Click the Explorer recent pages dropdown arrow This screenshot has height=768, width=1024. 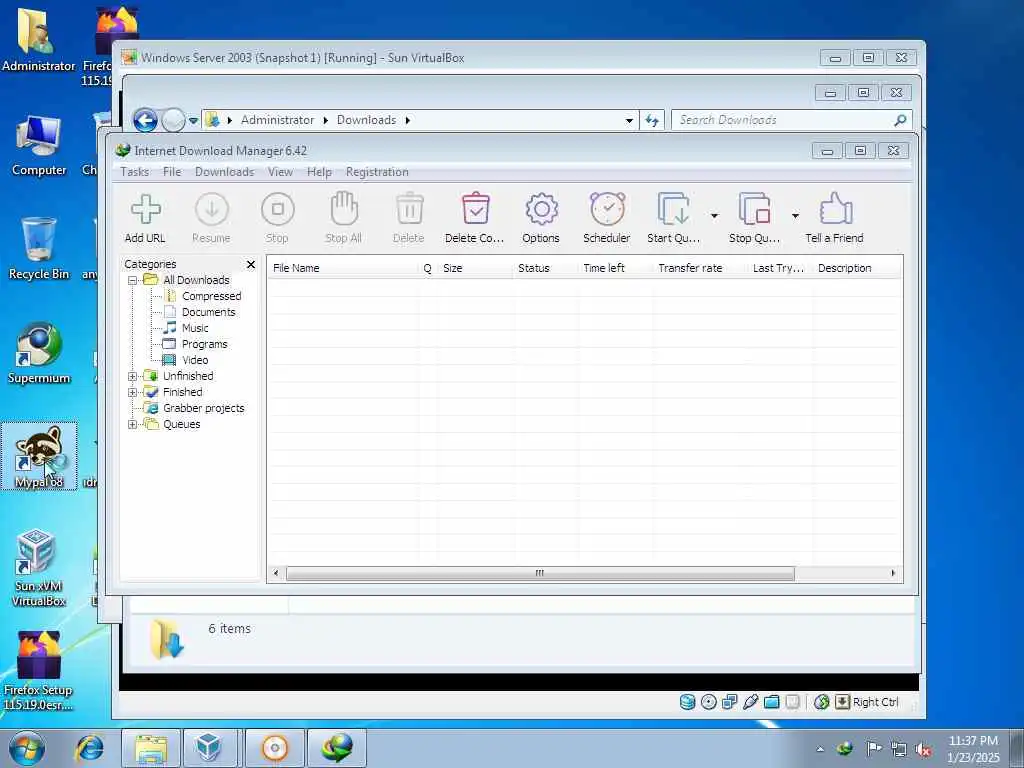click(193, 121)
